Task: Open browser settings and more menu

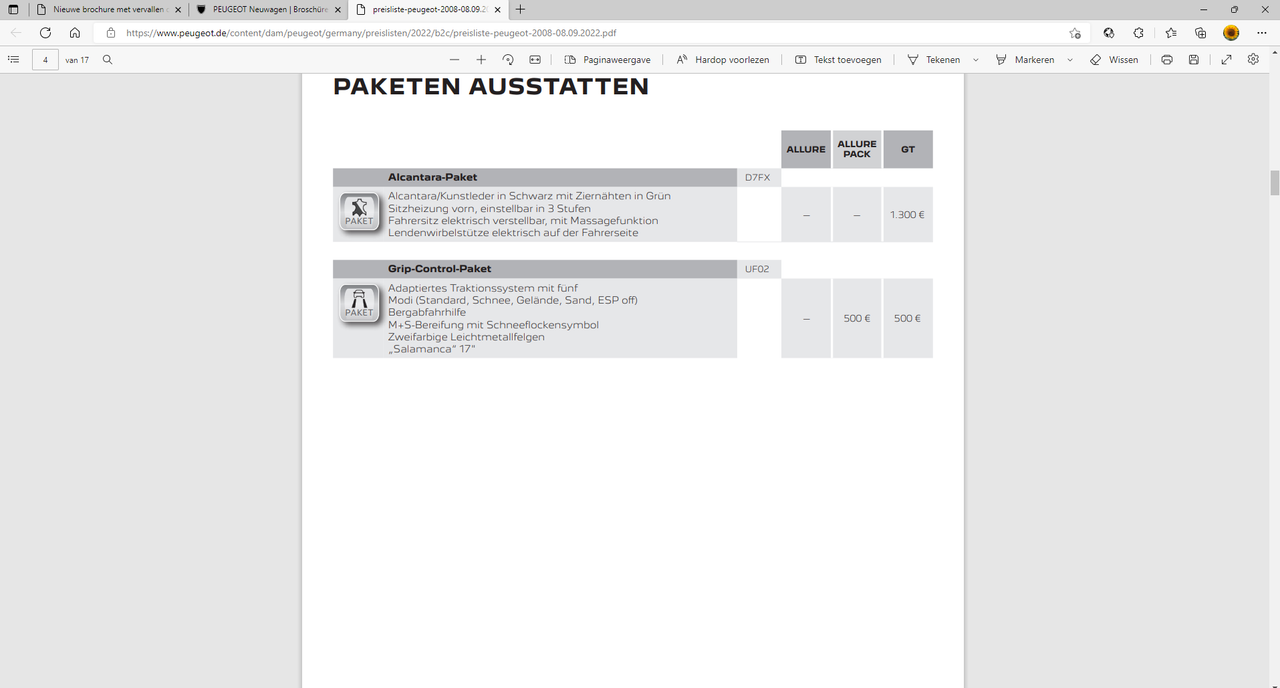Action: tap(1262, 32)
